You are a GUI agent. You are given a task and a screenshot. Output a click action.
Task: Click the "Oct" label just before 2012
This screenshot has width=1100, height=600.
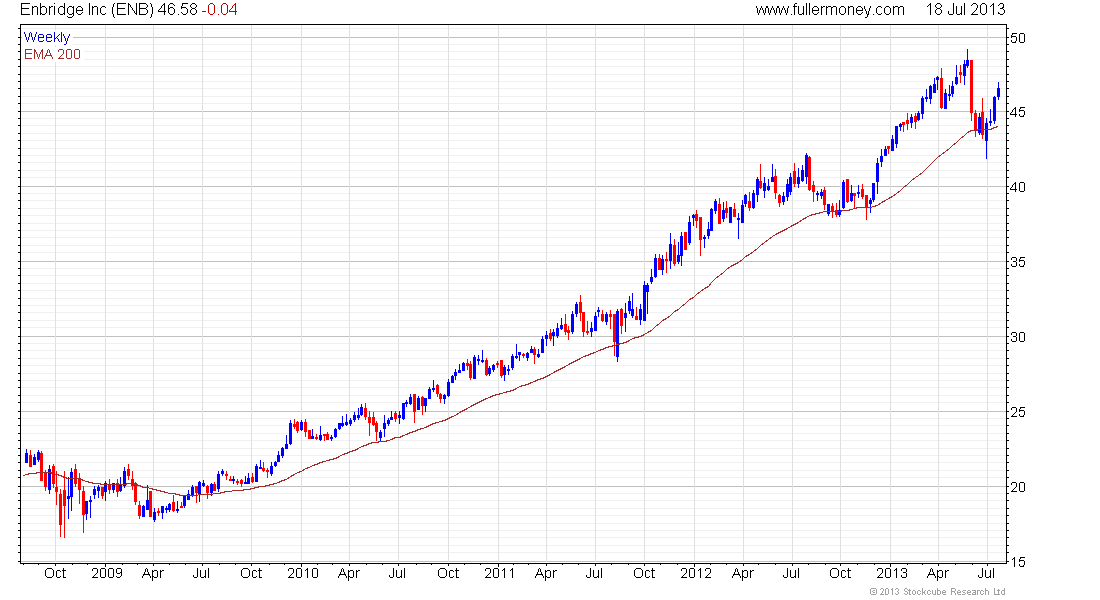644,573
